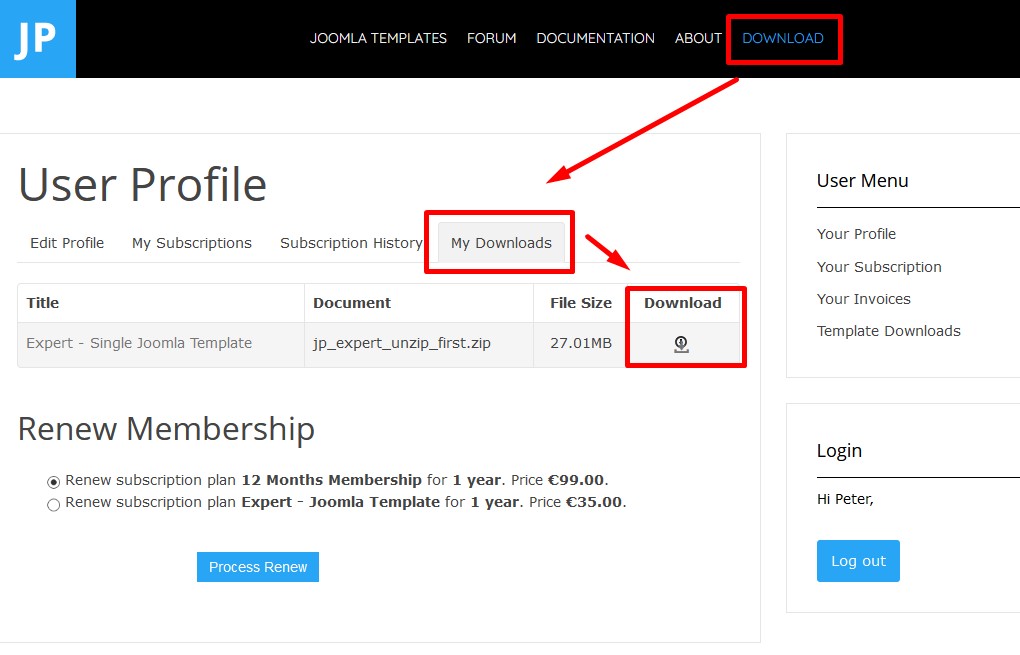Open Template Downloads link in User Menu
This screenshot has height=655, width=1020.
(x=889, y=330)
